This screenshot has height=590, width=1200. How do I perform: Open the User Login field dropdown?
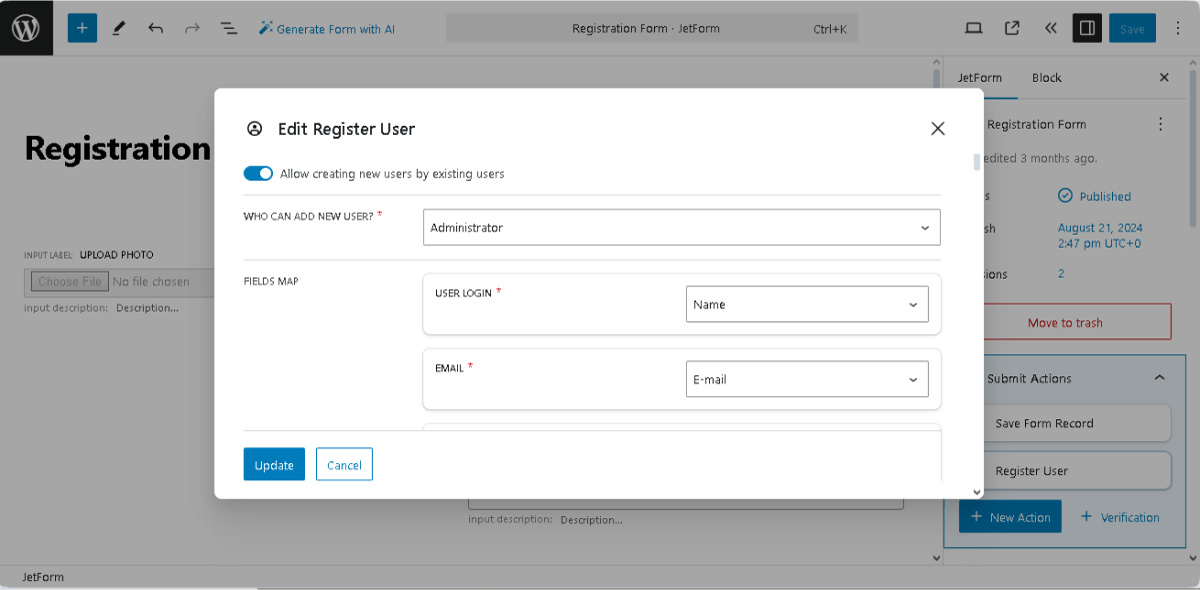tap(807, 304)
